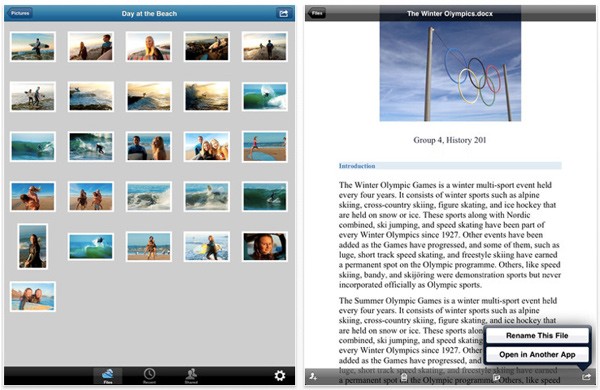The image size is (600, 390).
Task: Open the portrait-orientation photo of woman
Action: coord(33,246)
